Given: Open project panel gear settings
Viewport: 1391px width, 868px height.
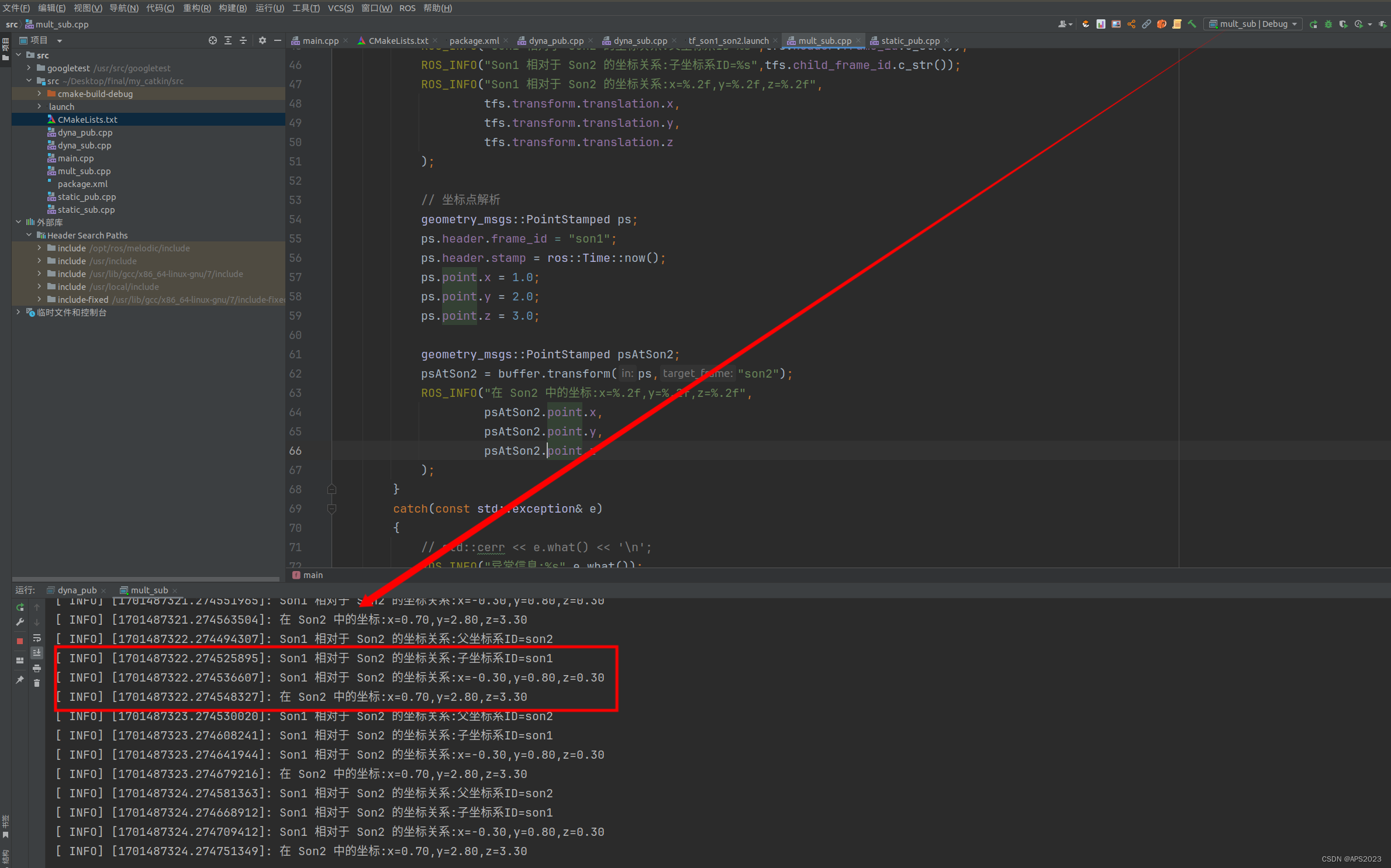Looking at the screenshot, I should coord(262,40).
